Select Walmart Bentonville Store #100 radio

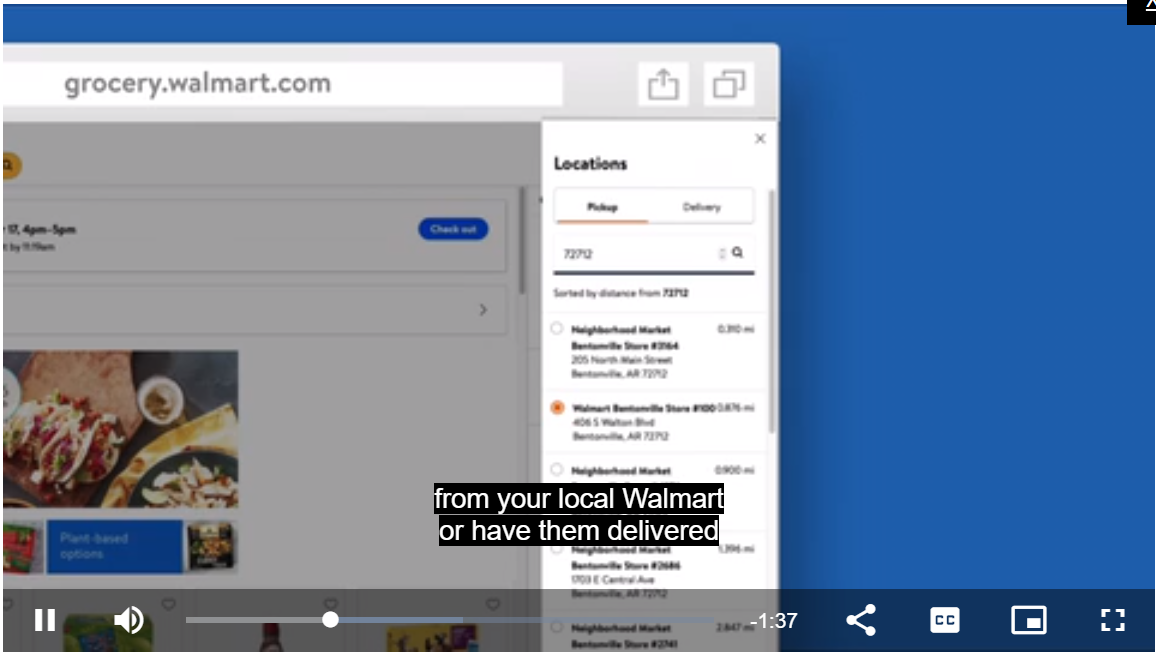tap(557, 407)
